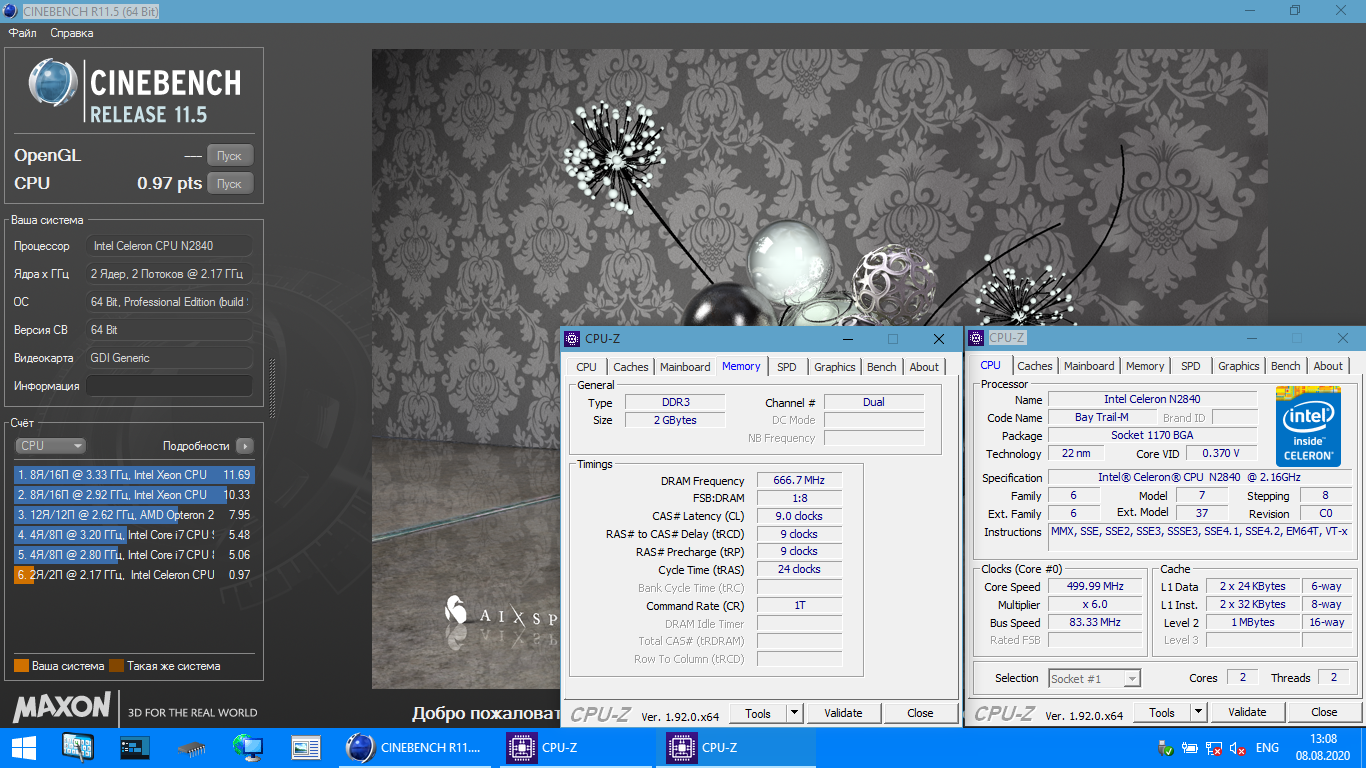Switch to CINEBENCH R11 in the taskbar
This screenshot has width=1366, height=768.
[415, 747]
